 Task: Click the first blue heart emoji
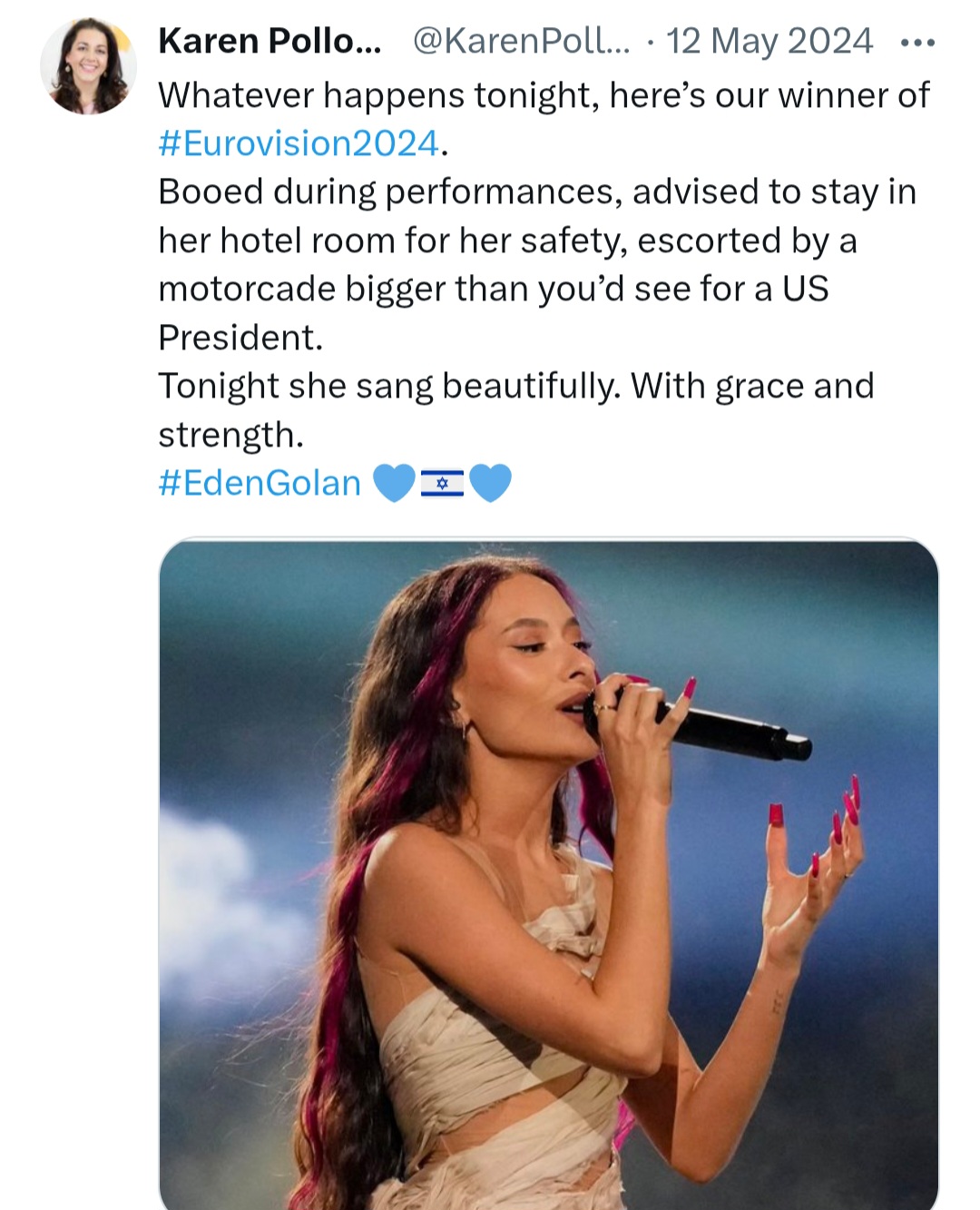tap(394, 483)
